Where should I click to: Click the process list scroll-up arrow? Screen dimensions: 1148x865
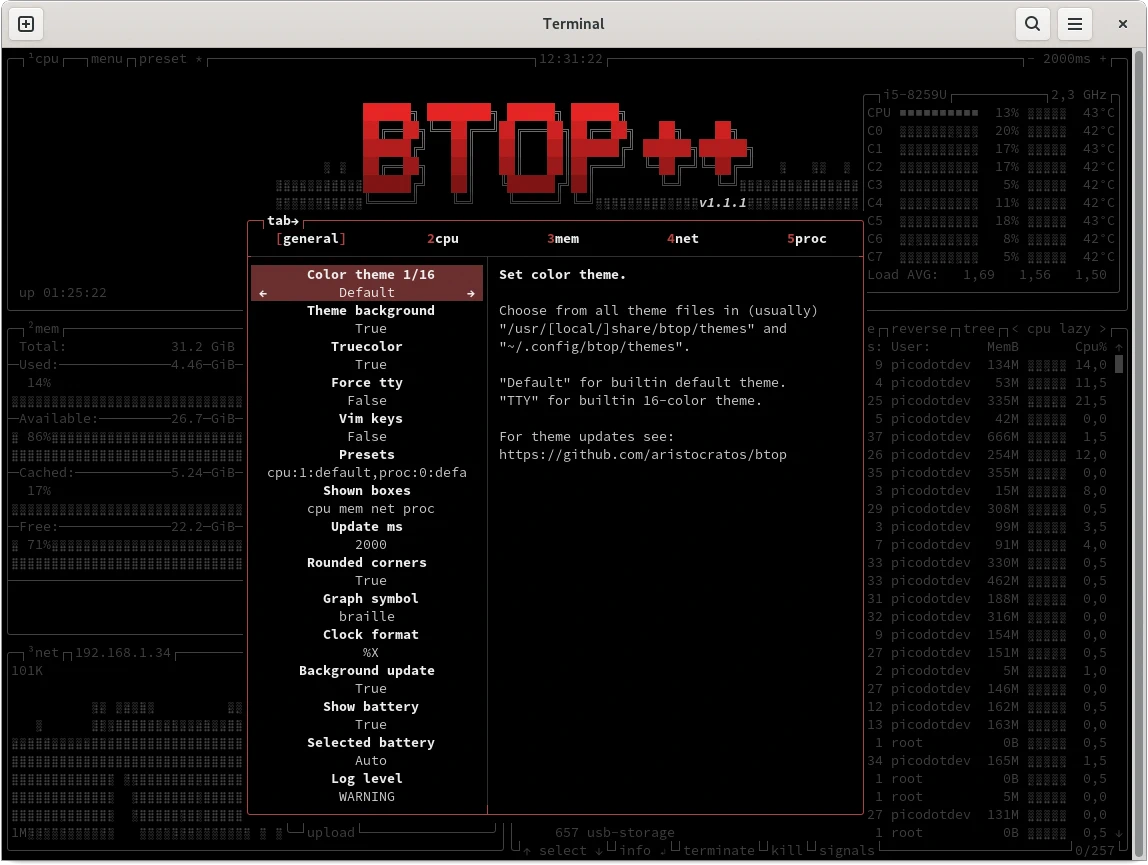1119,346
